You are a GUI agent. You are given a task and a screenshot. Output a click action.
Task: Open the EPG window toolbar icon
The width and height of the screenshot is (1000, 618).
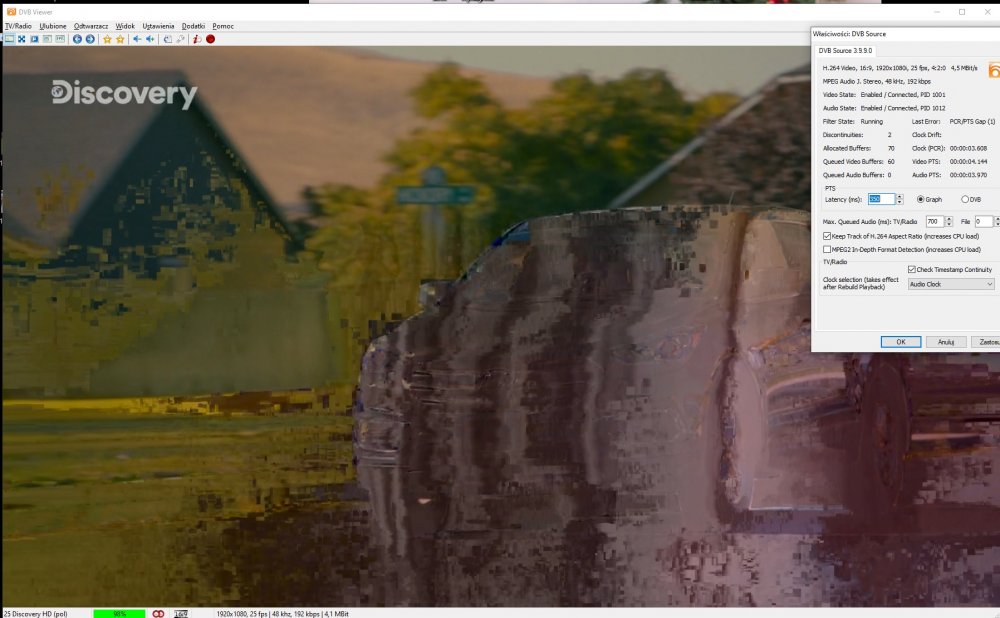[x=60, y=39]
